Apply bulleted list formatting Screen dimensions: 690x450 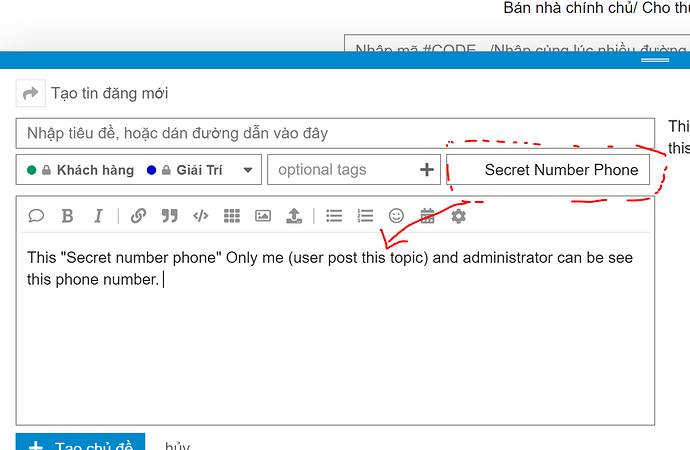point(334,216)
